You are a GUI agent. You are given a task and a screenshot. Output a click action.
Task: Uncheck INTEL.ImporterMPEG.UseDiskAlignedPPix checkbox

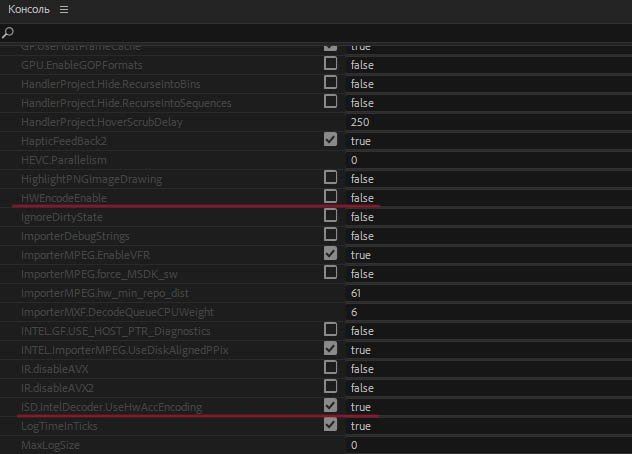pos(331,348)
